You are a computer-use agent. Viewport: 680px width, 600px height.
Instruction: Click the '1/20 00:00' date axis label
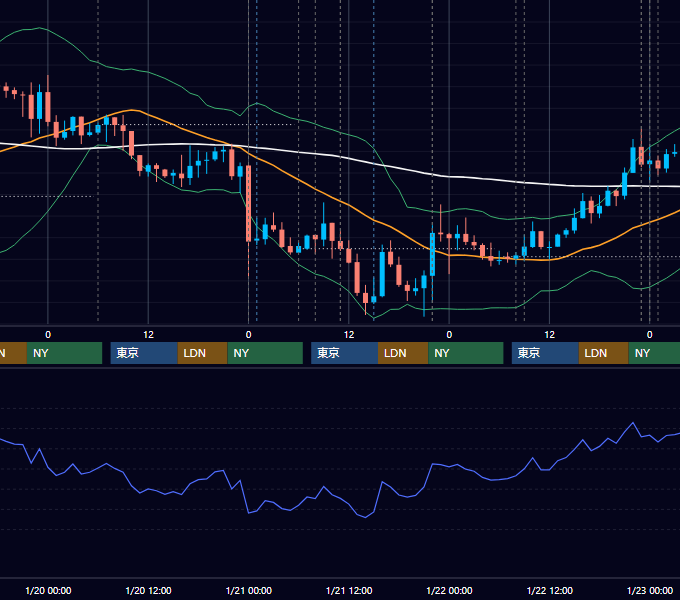pyautogui.click(x=48, y=590)
